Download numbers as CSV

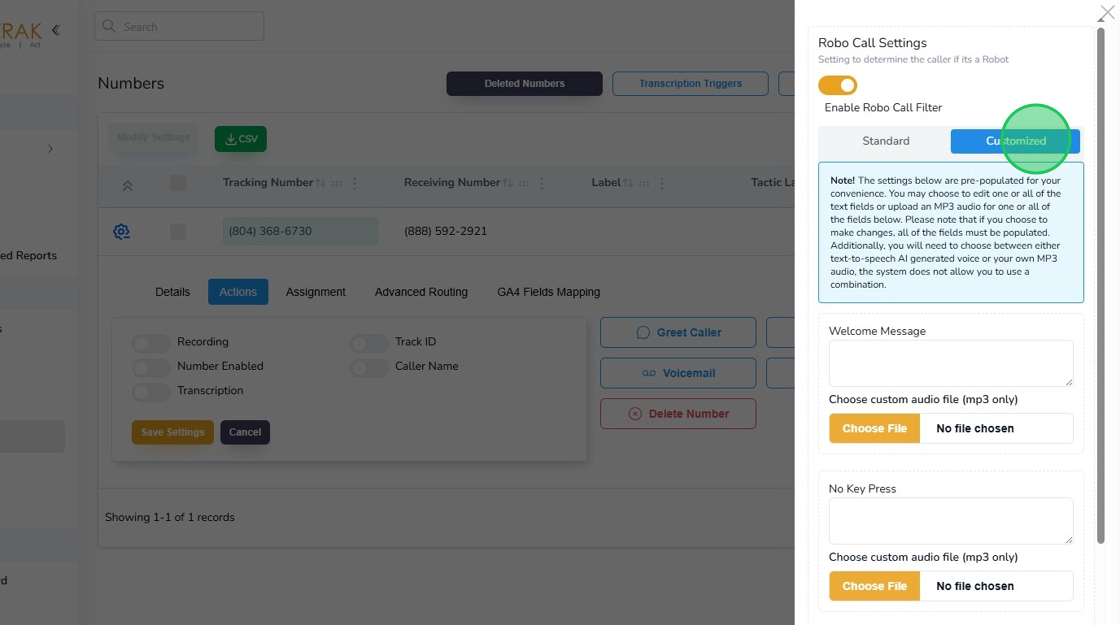coord(241,139)
